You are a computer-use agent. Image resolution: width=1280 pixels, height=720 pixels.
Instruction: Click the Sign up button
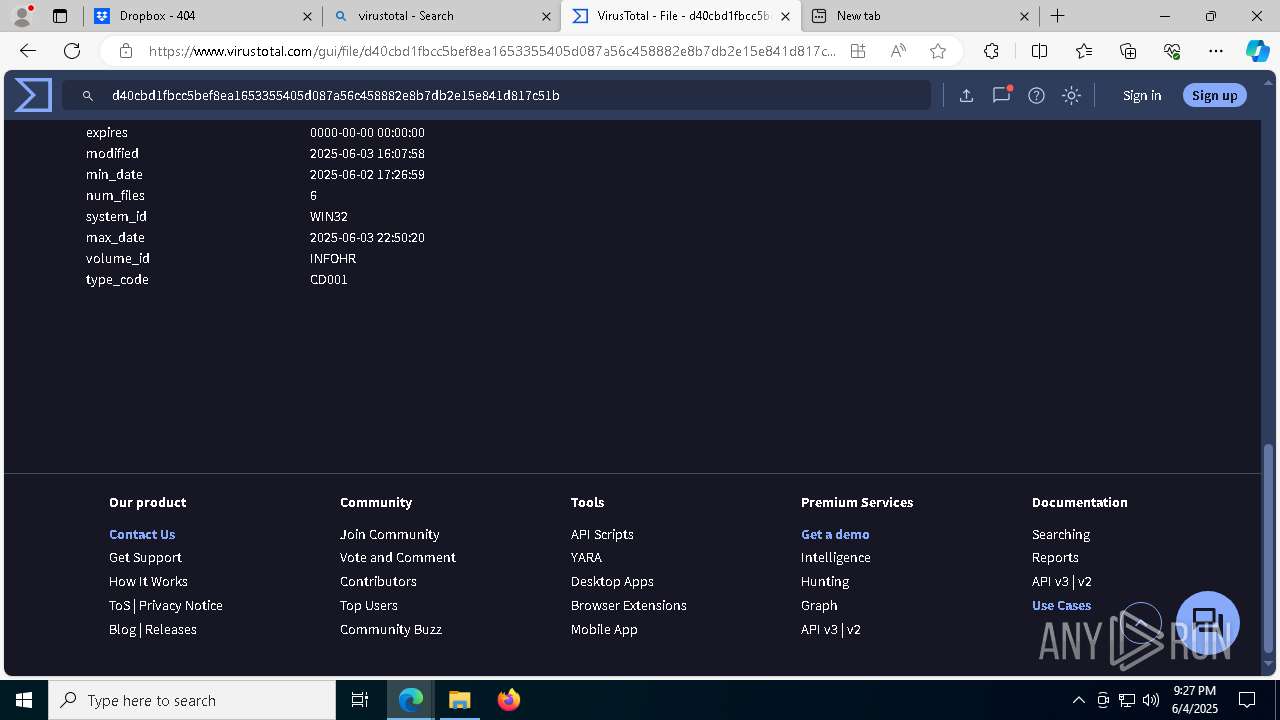[x=1215, y=95]
